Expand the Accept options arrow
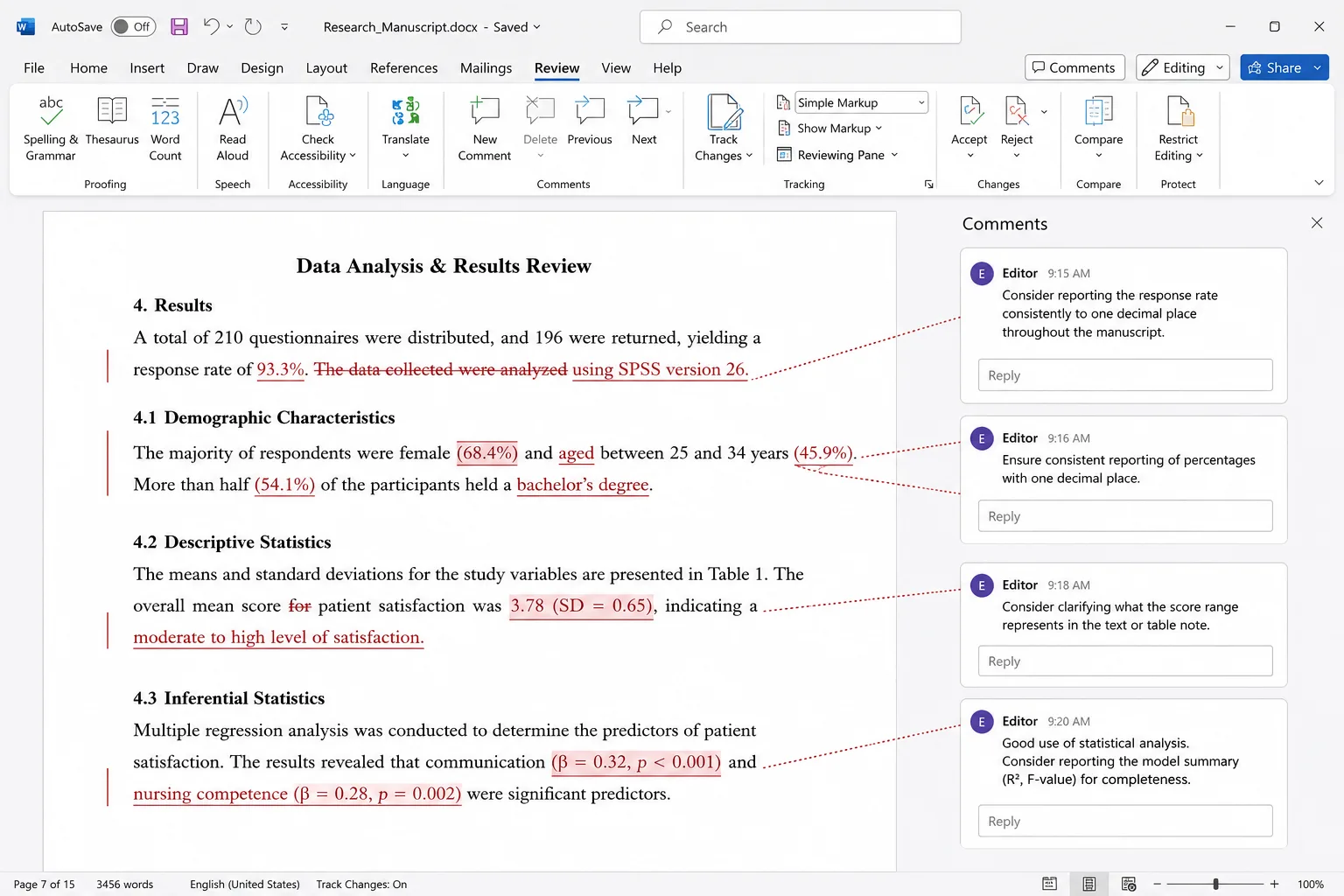This screenshot has height=896, width=1344. pyautogui.click(x=969, y=156)
